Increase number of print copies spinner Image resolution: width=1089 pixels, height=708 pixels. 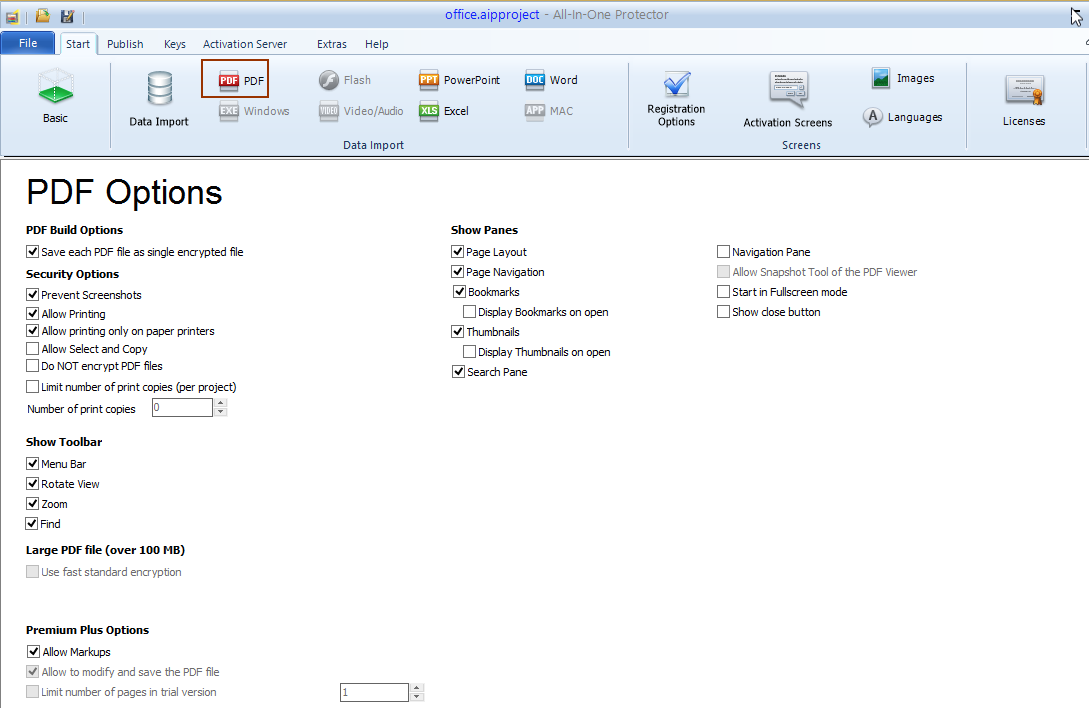tap(221, 403)
